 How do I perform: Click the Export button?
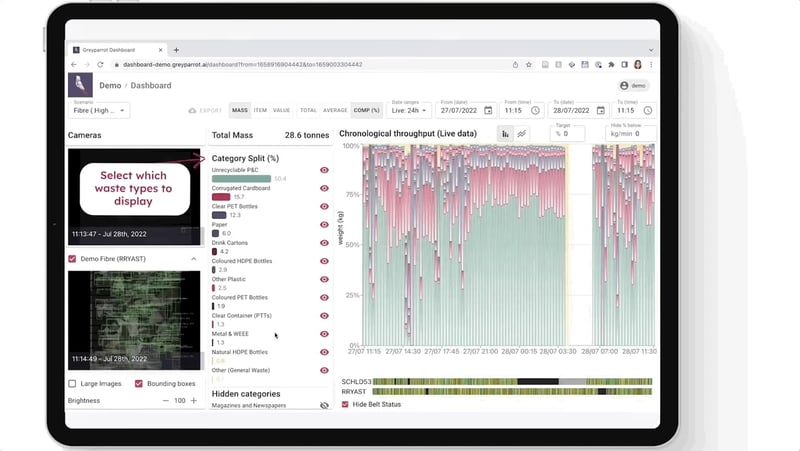(205, 110)
